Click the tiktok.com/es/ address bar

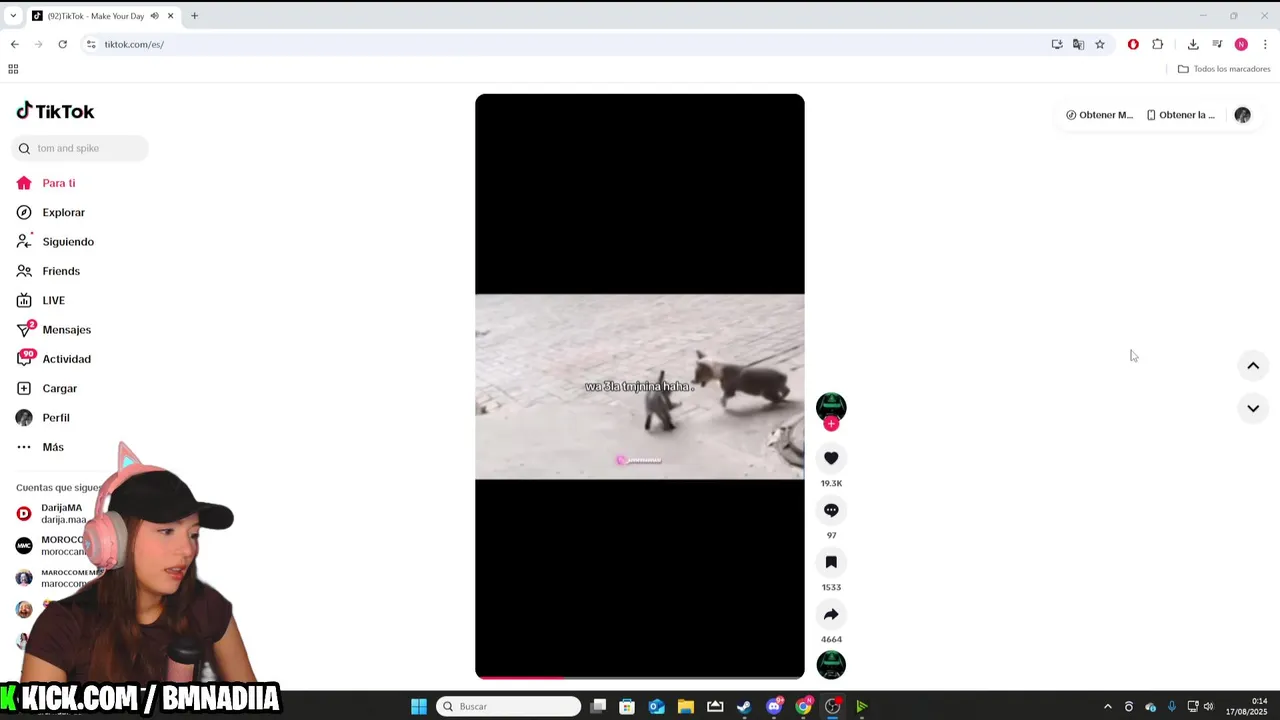tap(560, 44)
